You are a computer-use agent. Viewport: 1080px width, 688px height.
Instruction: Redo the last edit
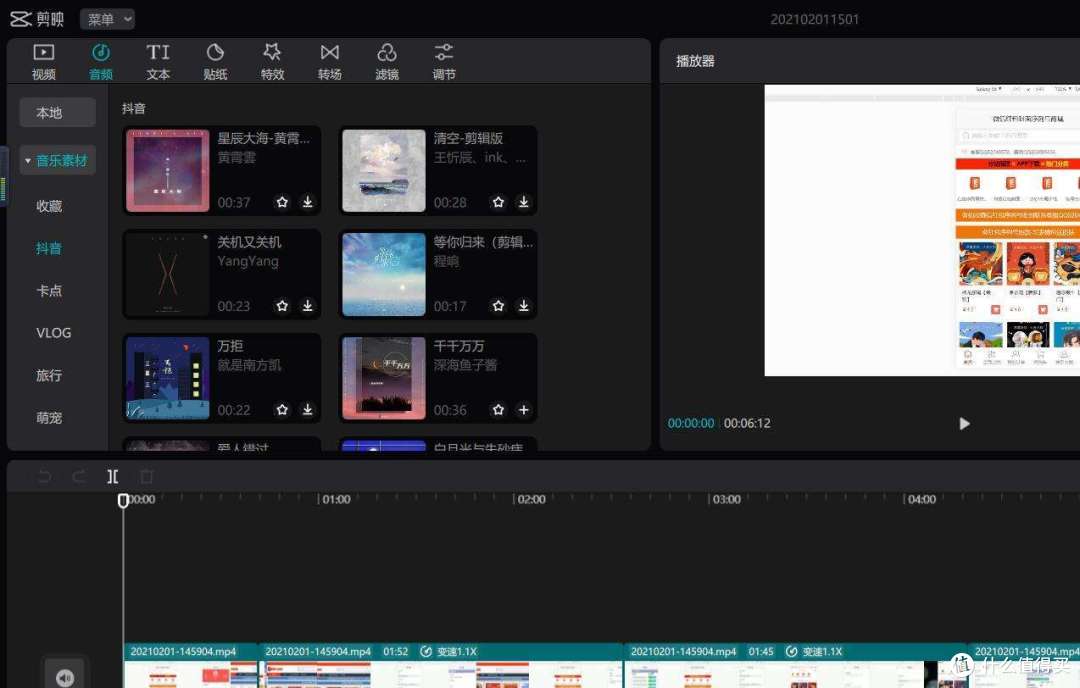coord(79,476)
